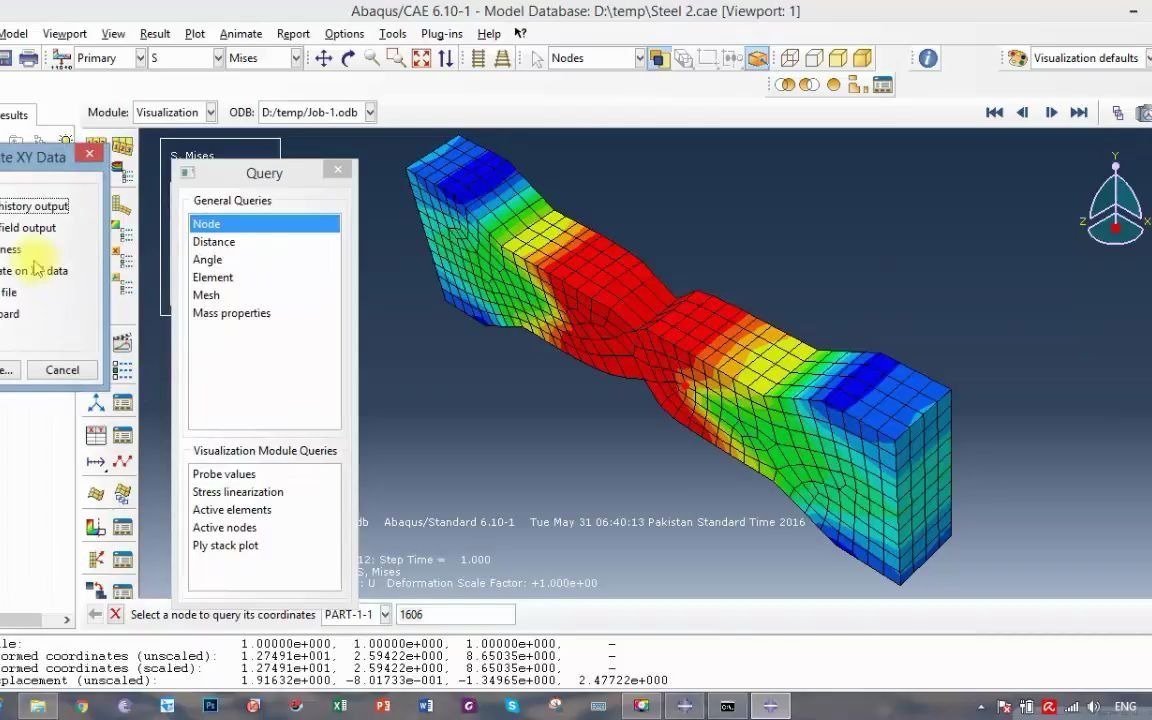This screenshot has width=1152, height=720.
Task: Open the Primary variable type dropdown
Action: click(x=140, y=58)
